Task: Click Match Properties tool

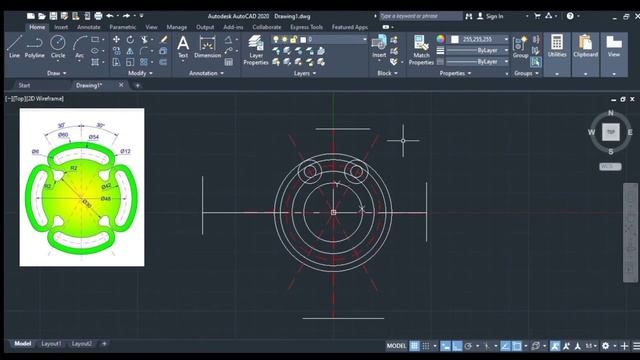Action: coord(421,50)
